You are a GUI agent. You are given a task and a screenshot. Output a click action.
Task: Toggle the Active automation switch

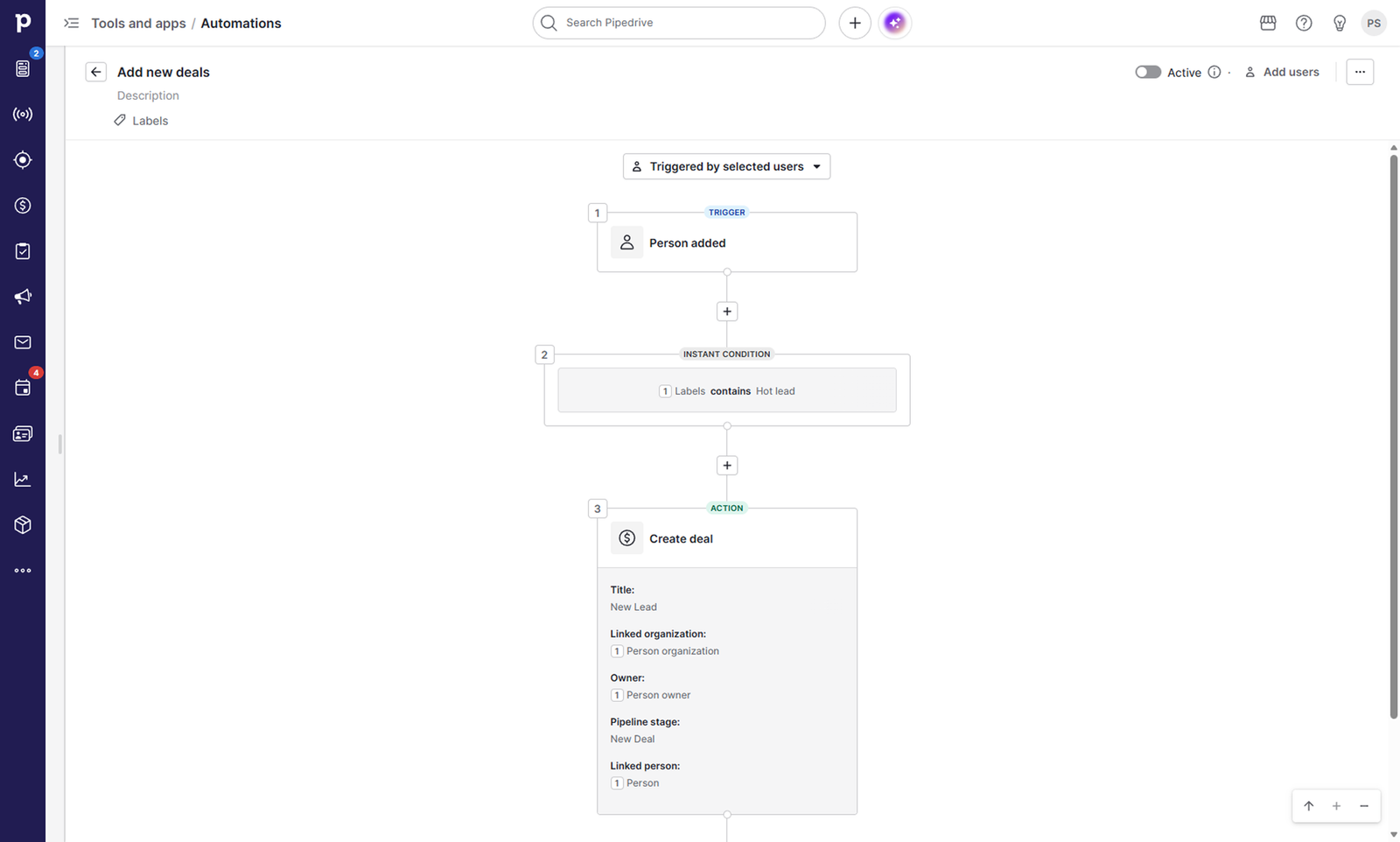pyautogui.click(x=1148, y=72)
